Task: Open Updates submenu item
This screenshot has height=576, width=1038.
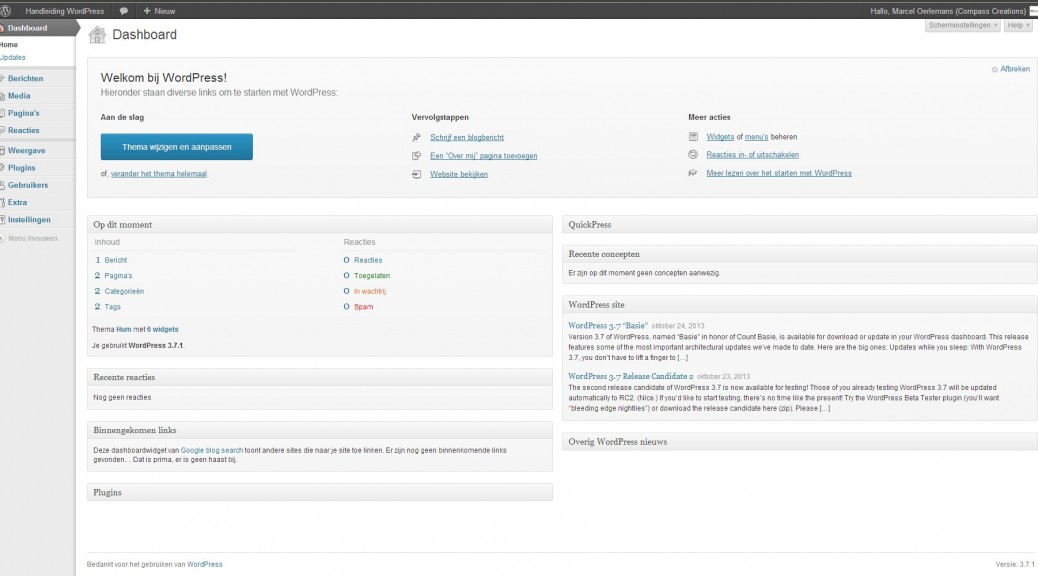Action: coord(13,58)
